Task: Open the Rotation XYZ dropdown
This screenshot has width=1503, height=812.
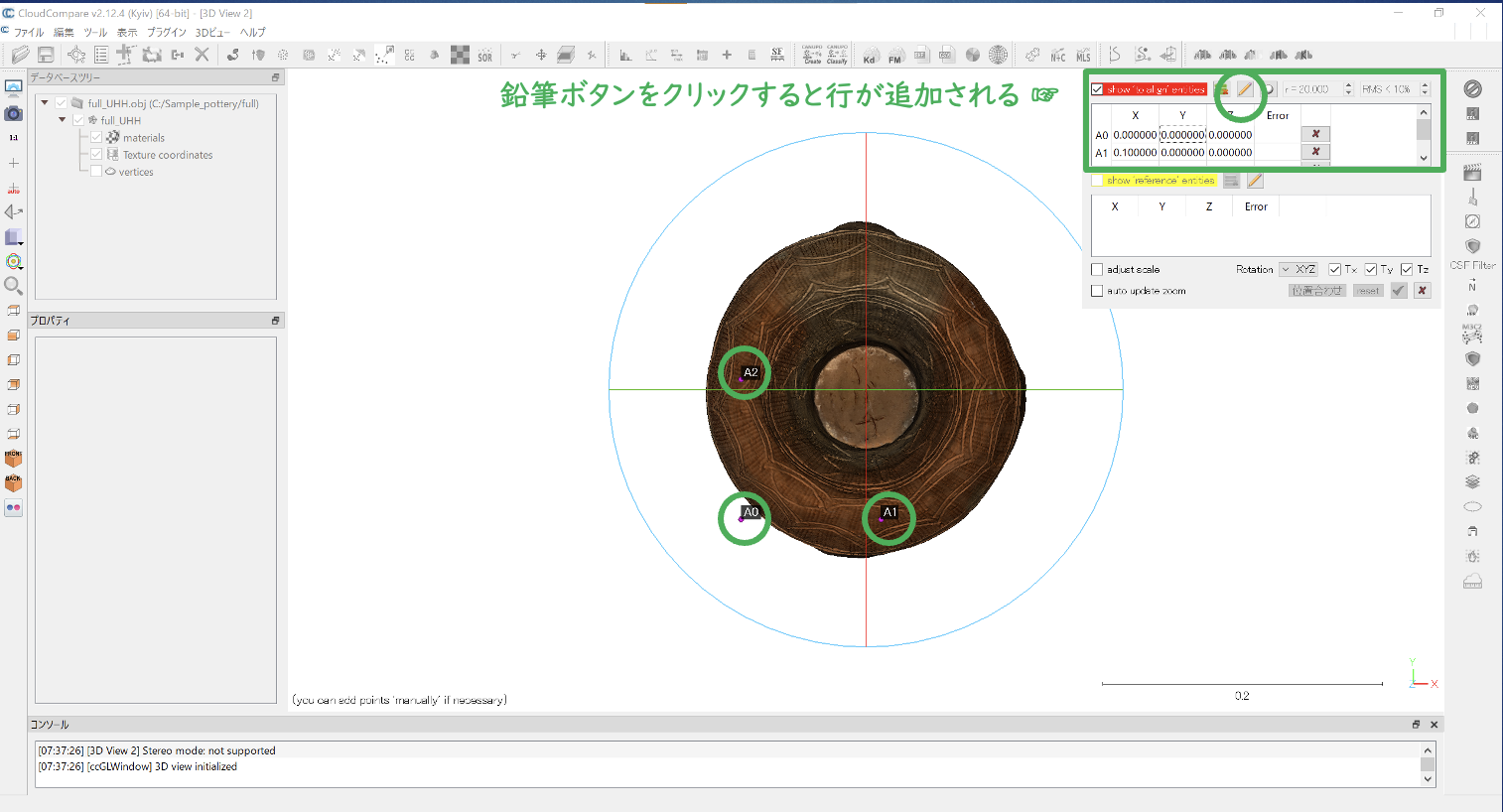Action: [x=1298, y=270]
